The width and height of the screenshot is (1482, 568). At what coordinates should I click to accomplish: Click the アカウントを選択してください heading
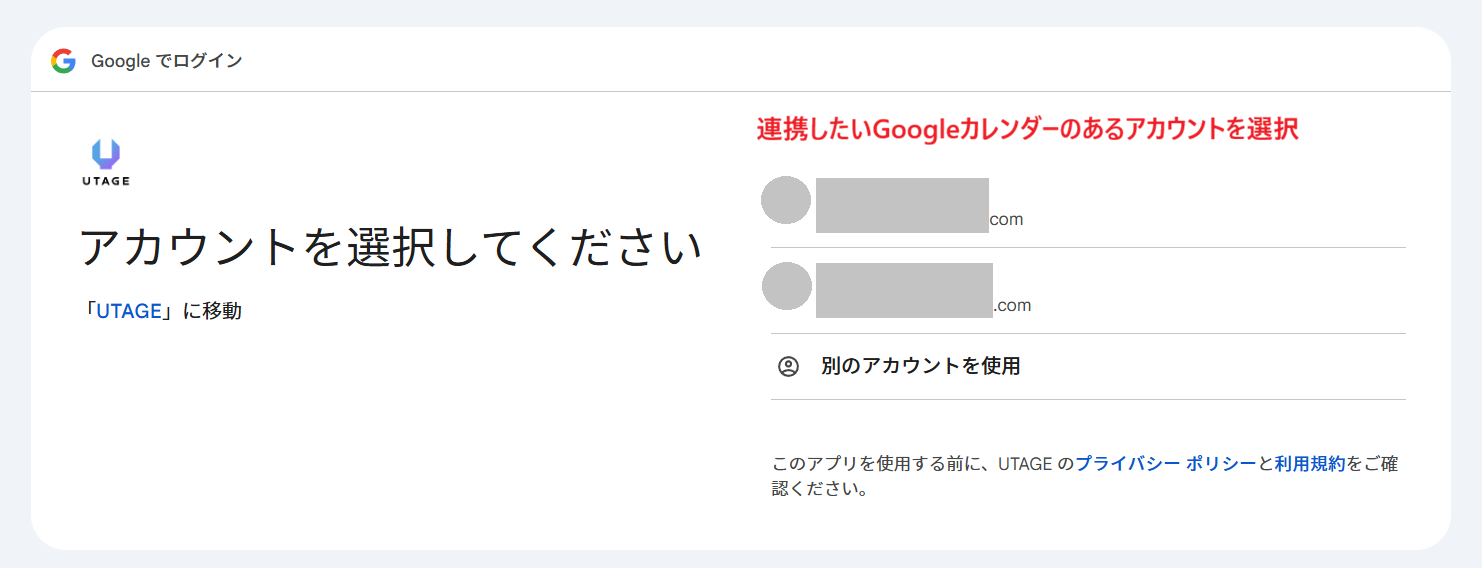click(391, 248)
